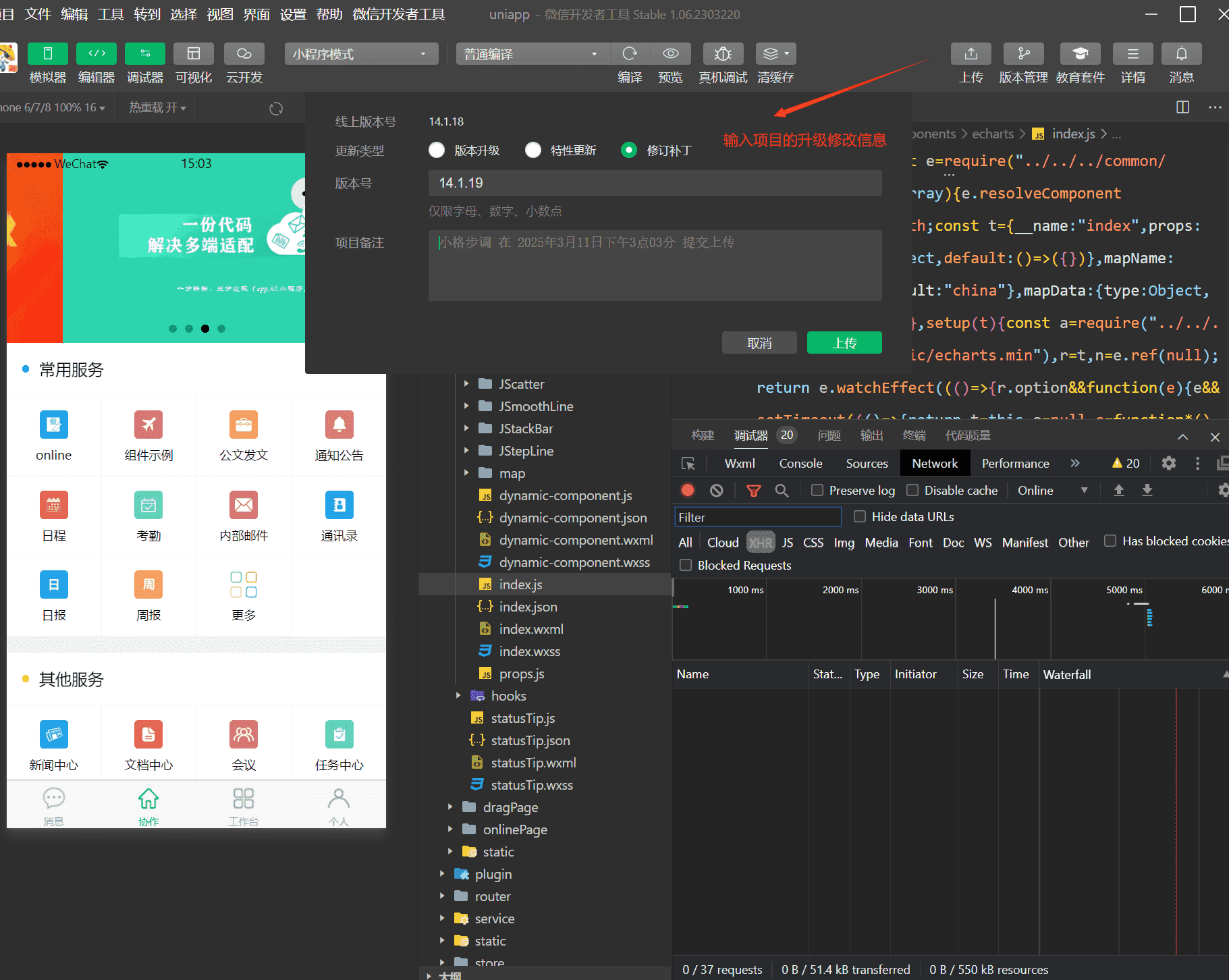The width and height of the screenshot is (1229, 980).
Task: Open education kit graduation cap icon
Action: pyautogui.click(x=1080, y=53)
